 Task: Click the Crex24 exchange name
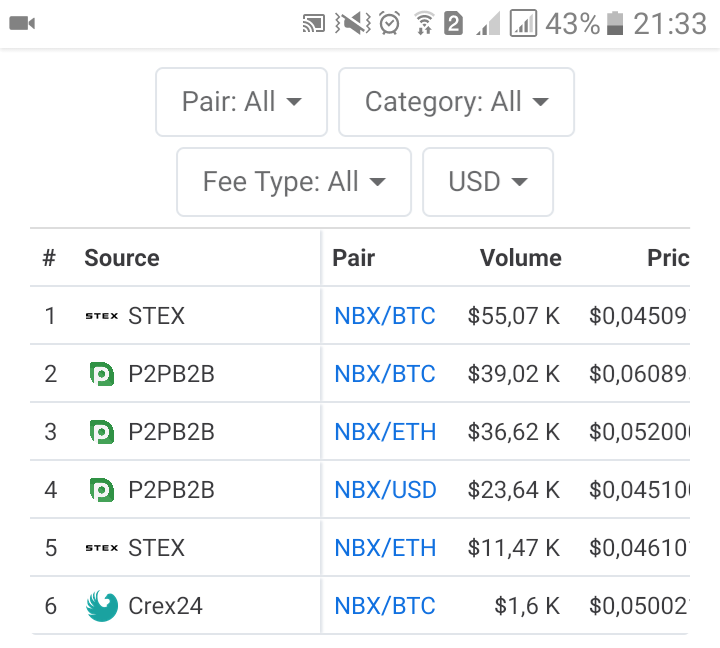(x=165, y=606)
